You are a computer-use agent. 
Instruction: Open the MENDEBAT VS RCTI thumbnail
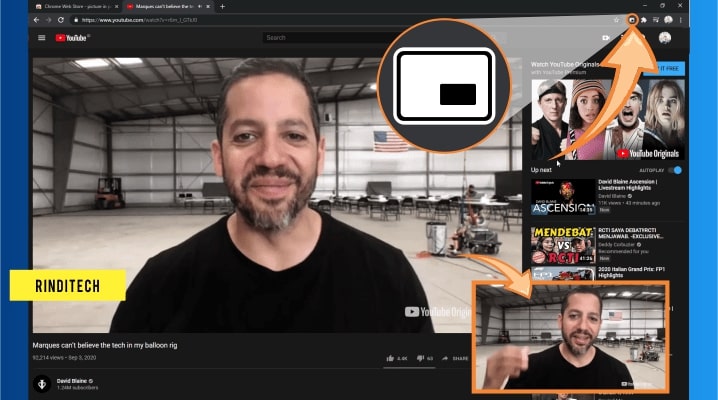(x=563, y=246)
